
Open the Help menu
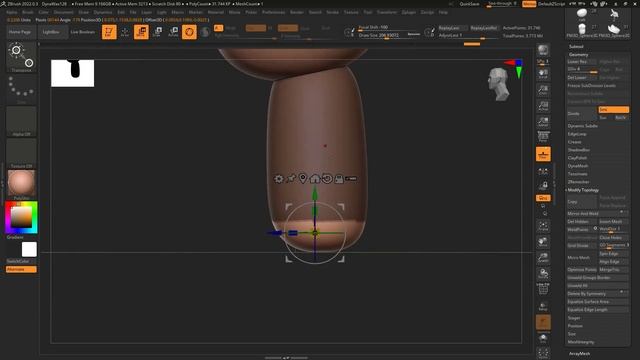443,12
